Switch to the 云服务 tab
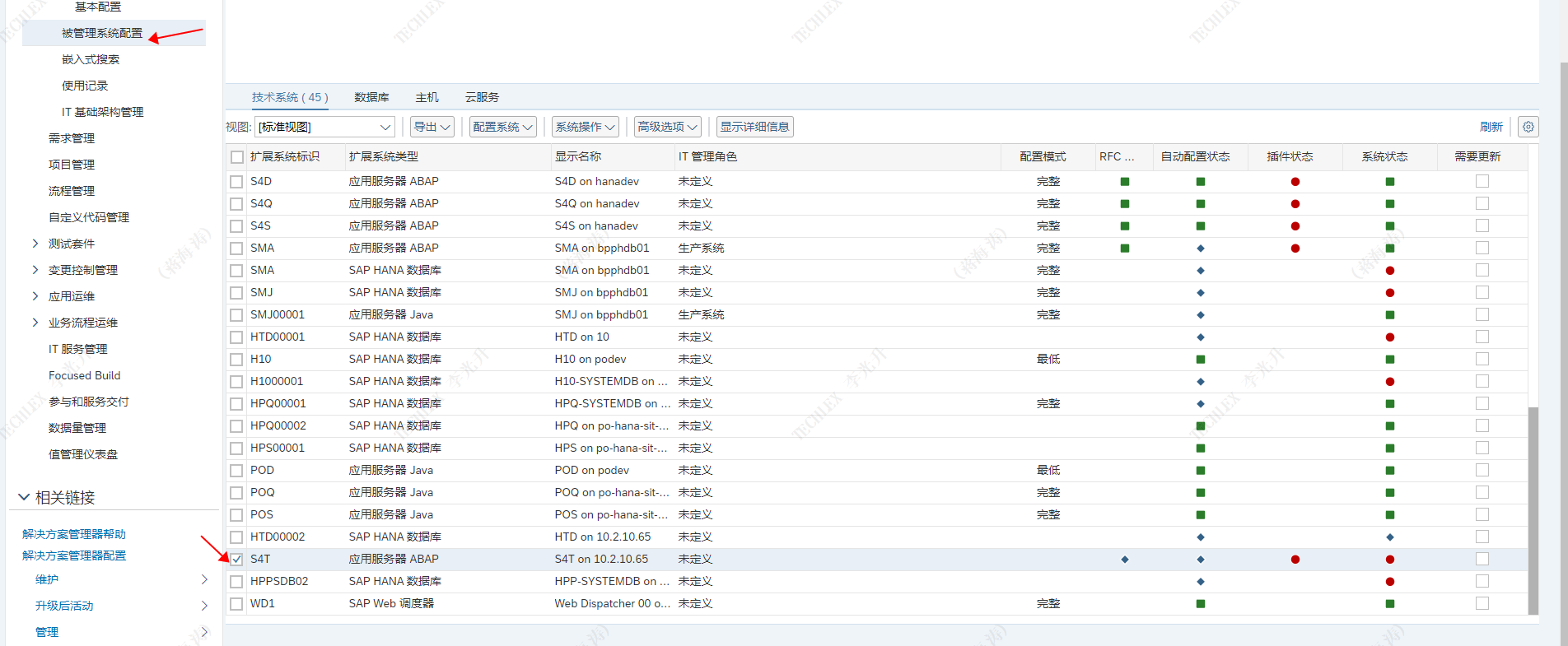 point(482,97)
